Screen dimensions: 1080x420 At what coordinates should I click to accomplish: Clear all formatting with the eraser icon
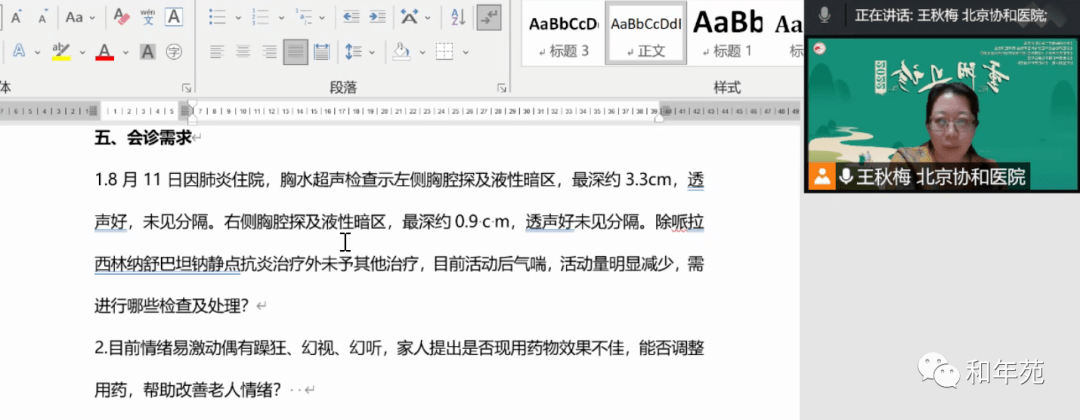click(x=122, y=17)
